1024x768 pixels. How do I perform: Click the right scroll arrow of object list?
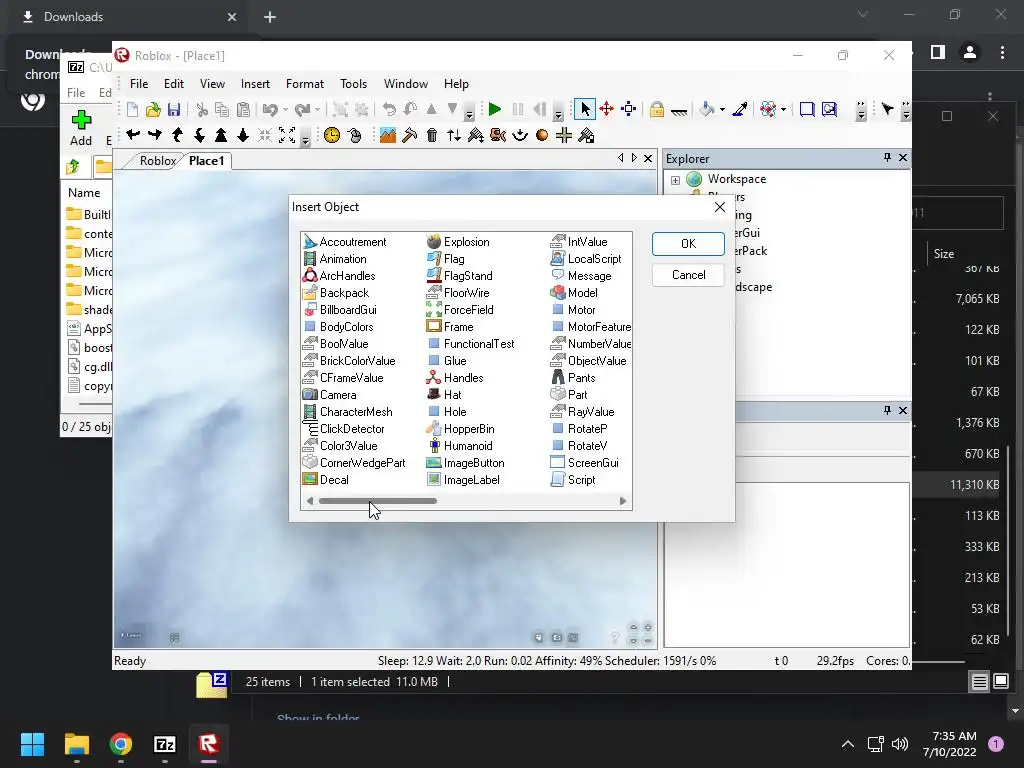tap(622, 501)
